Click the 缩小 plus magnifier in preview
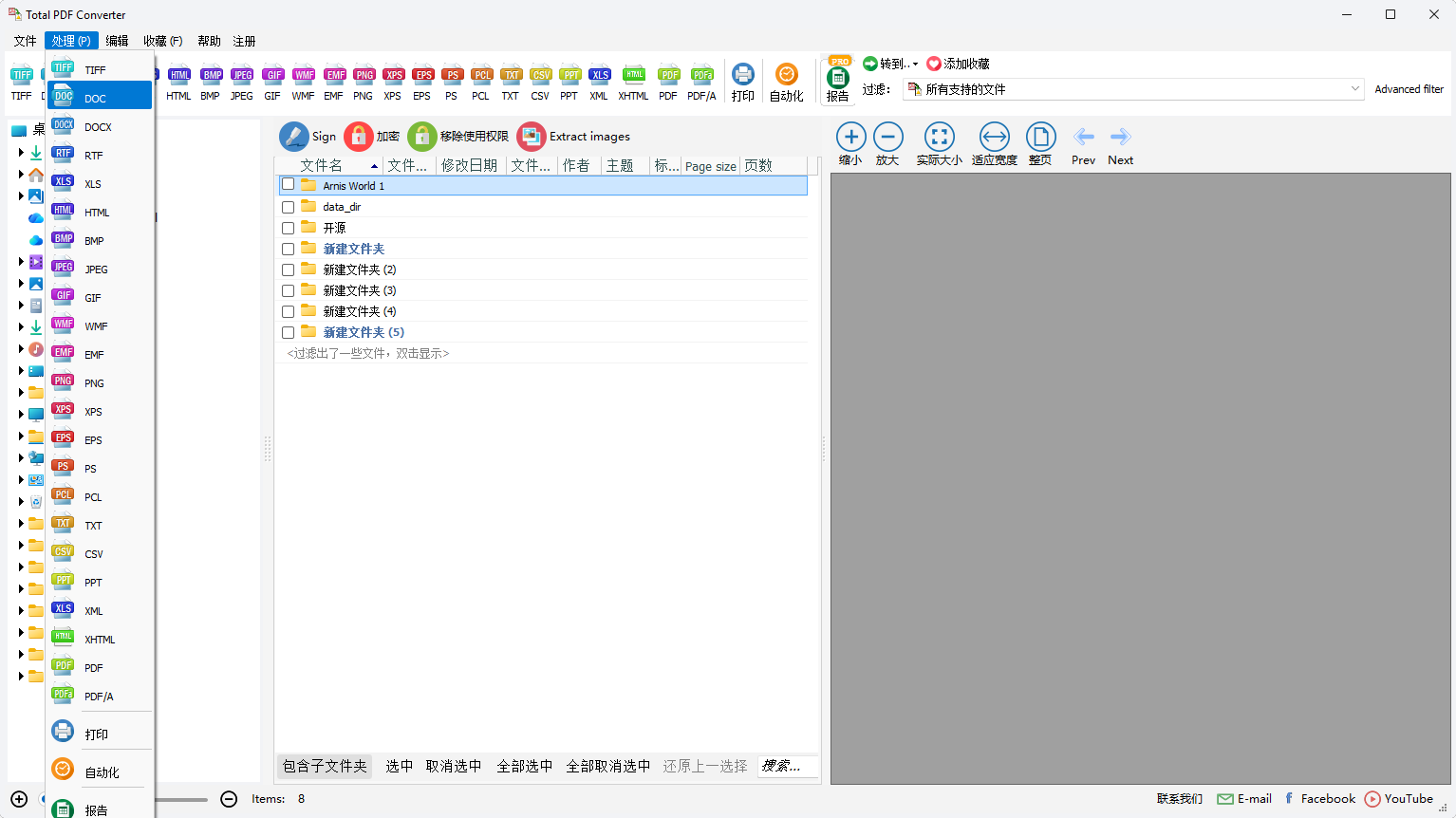 point(850,137)
